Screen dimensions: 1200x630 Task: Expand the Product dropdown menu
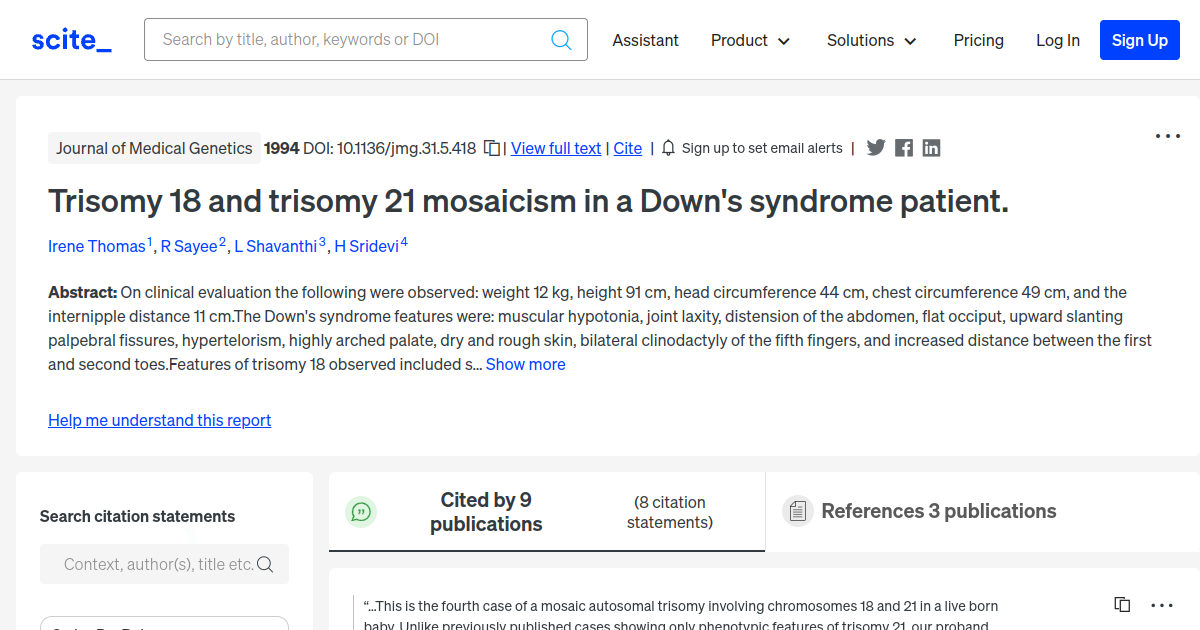click(x=750, y=40)
